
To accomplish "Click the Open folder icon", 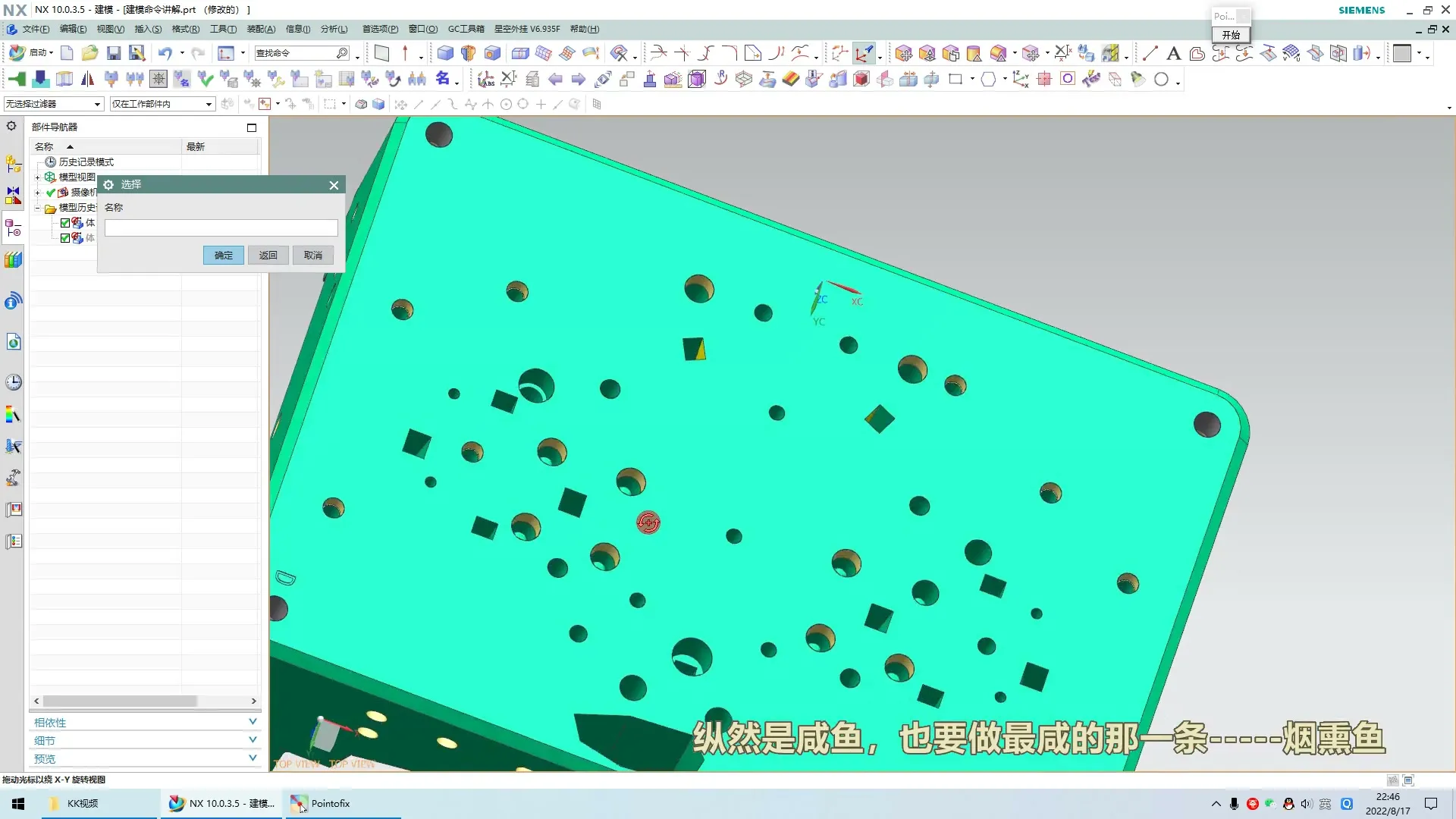I will 89,53.
